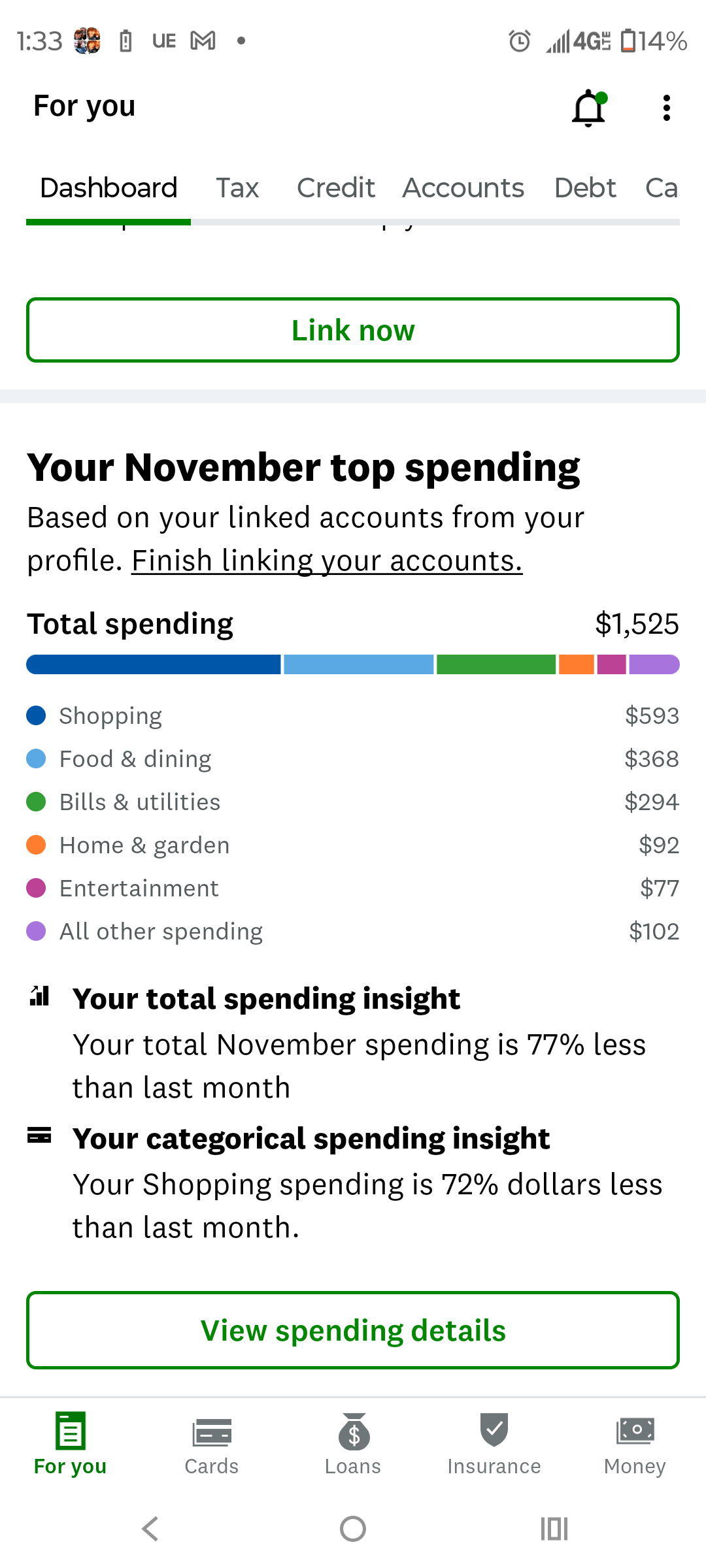
Task: Open the three-dot overflow menu
Action: [x=666, y=108]
